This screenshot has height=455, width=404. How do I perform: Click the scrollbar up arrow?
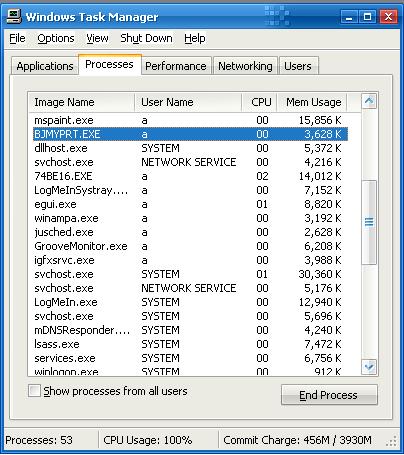369,101
